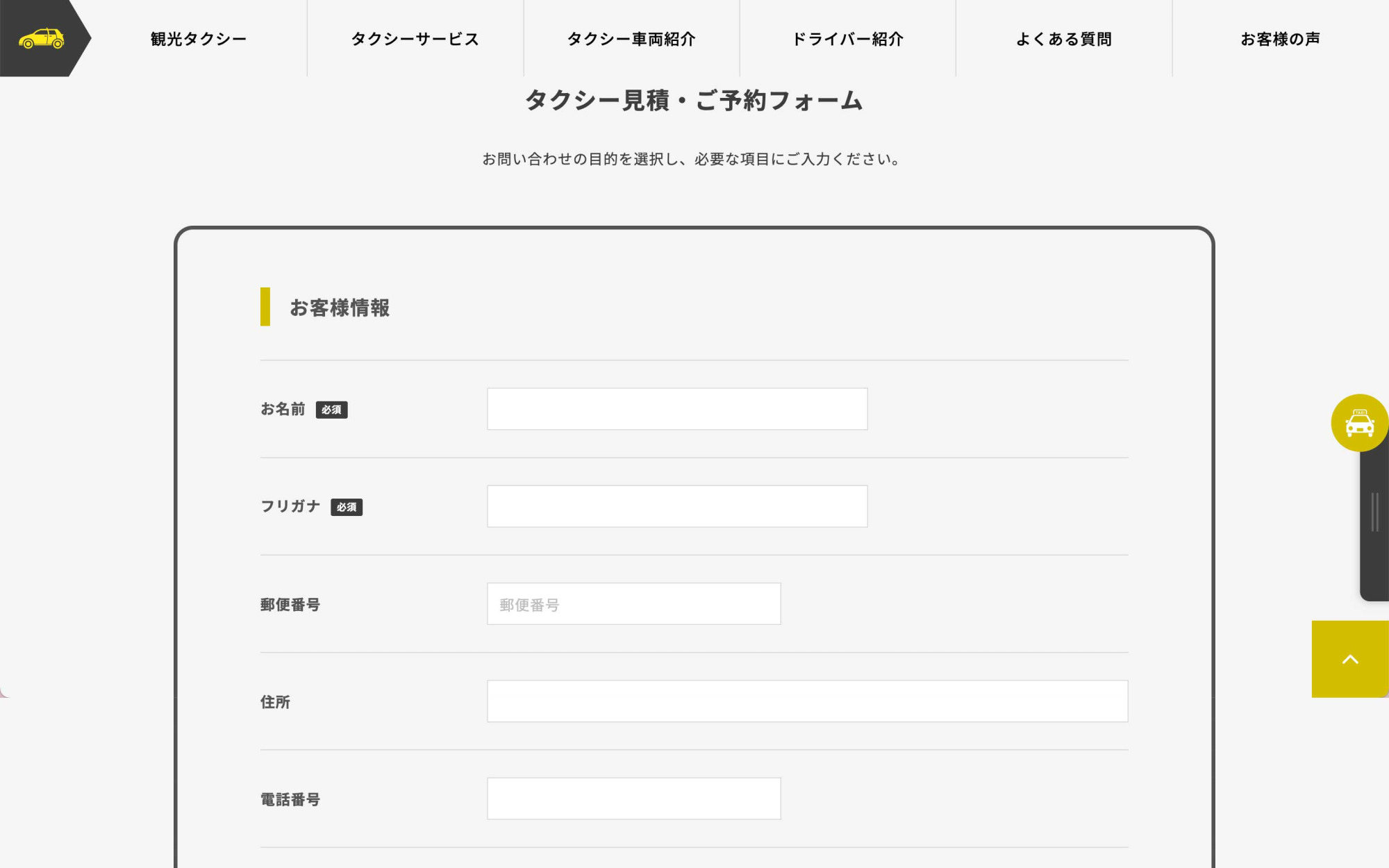
Task: Click the 電話番号 phone input field
Action: 633,799
